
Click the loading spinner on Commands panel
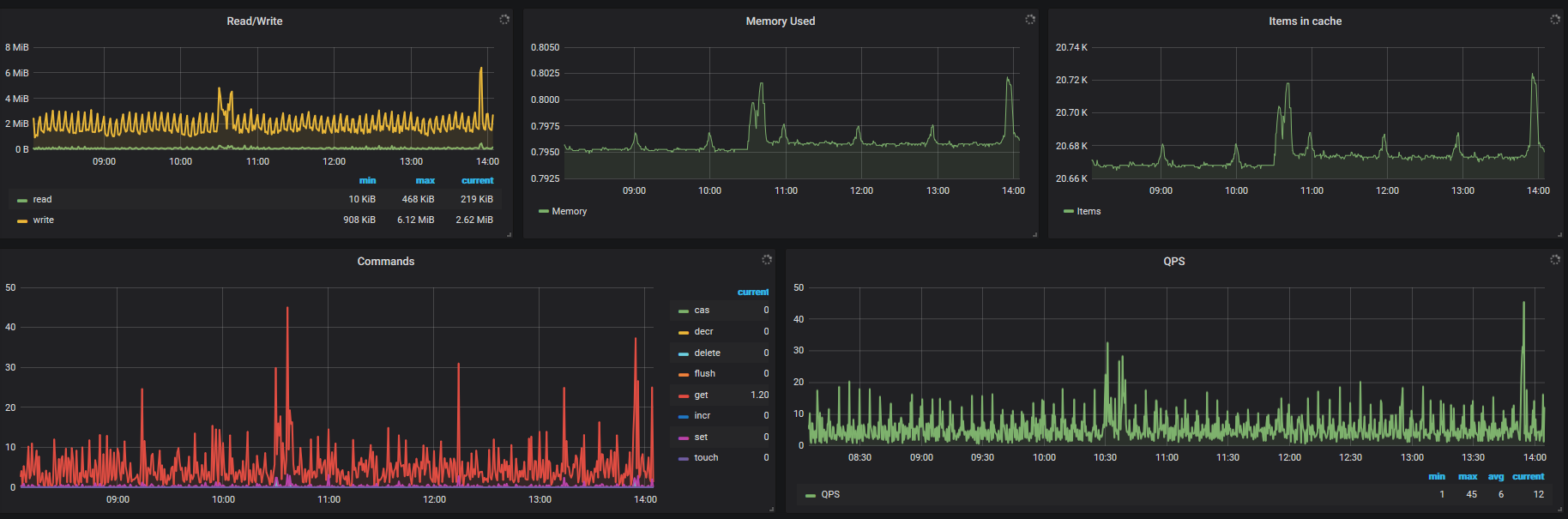[x=767, y=259]
